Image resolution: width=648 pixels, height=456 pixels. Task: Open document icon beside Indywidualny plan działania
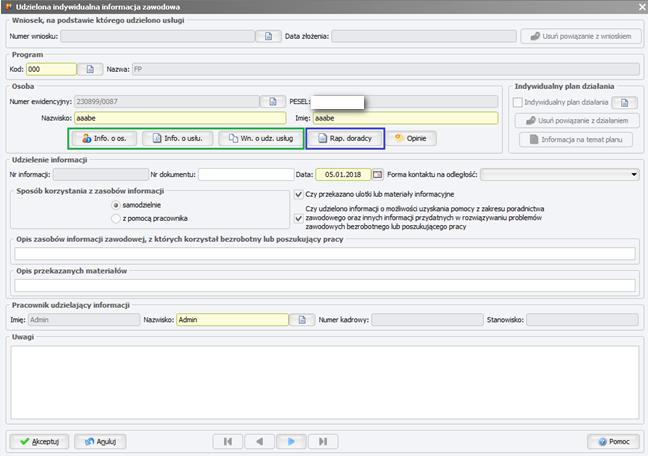[624, 102]
